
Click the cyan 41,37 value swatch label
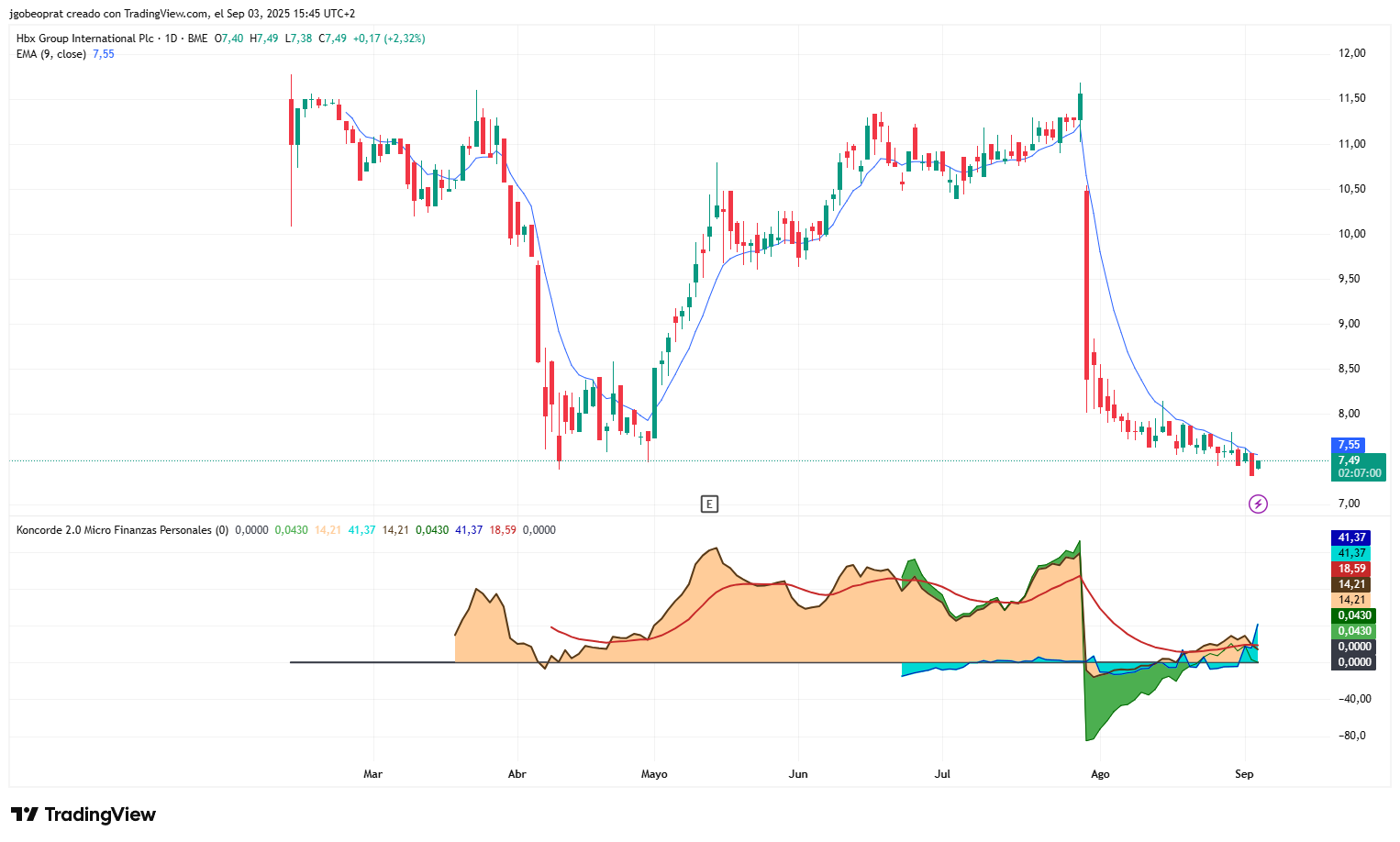click(x=1351, y=553)
